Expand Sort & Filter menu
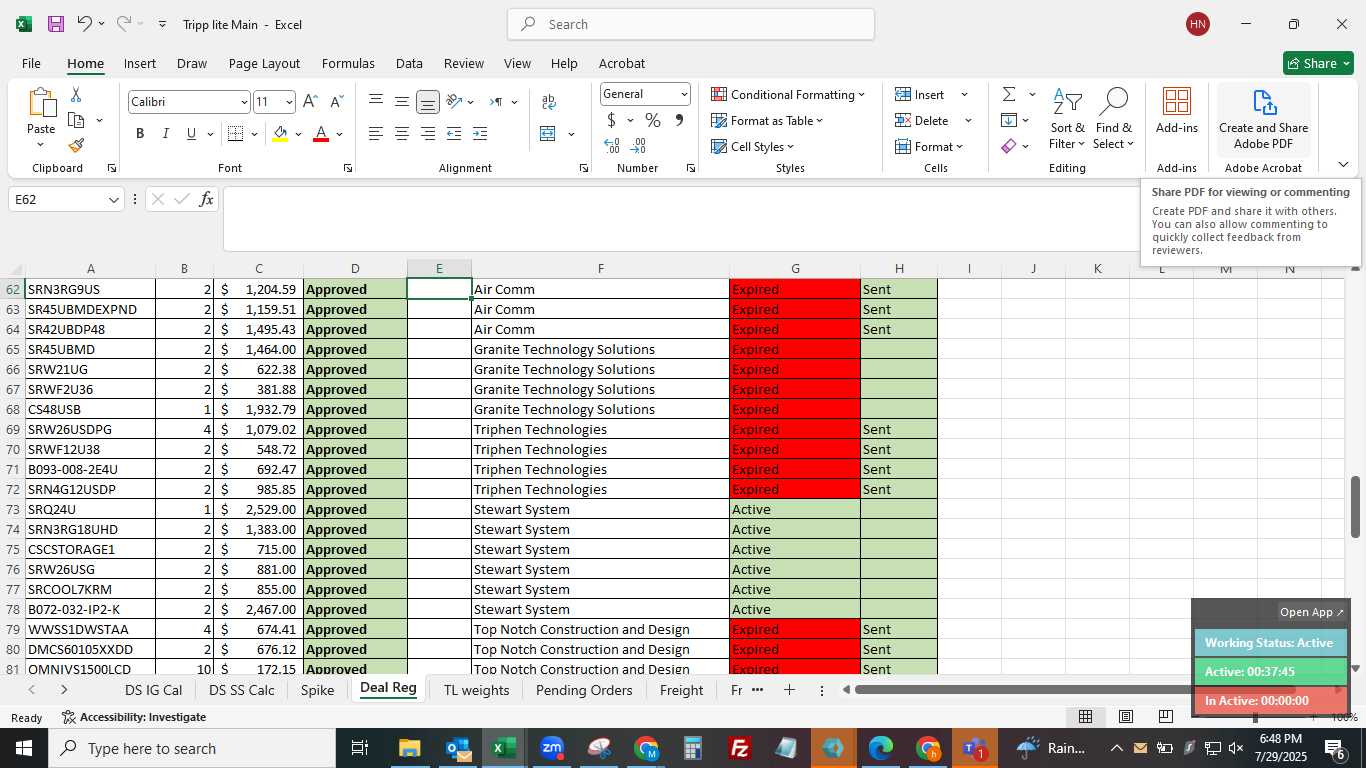The width and height of the screenshot is (1366, 768). 1068,120
